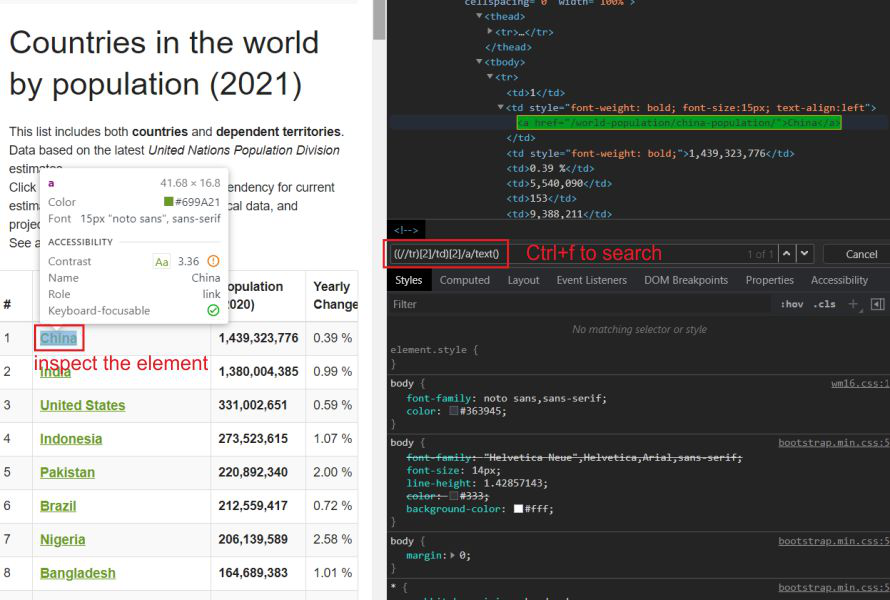Open bootstrap.min.css link beside body margin rule

[834, 541]
